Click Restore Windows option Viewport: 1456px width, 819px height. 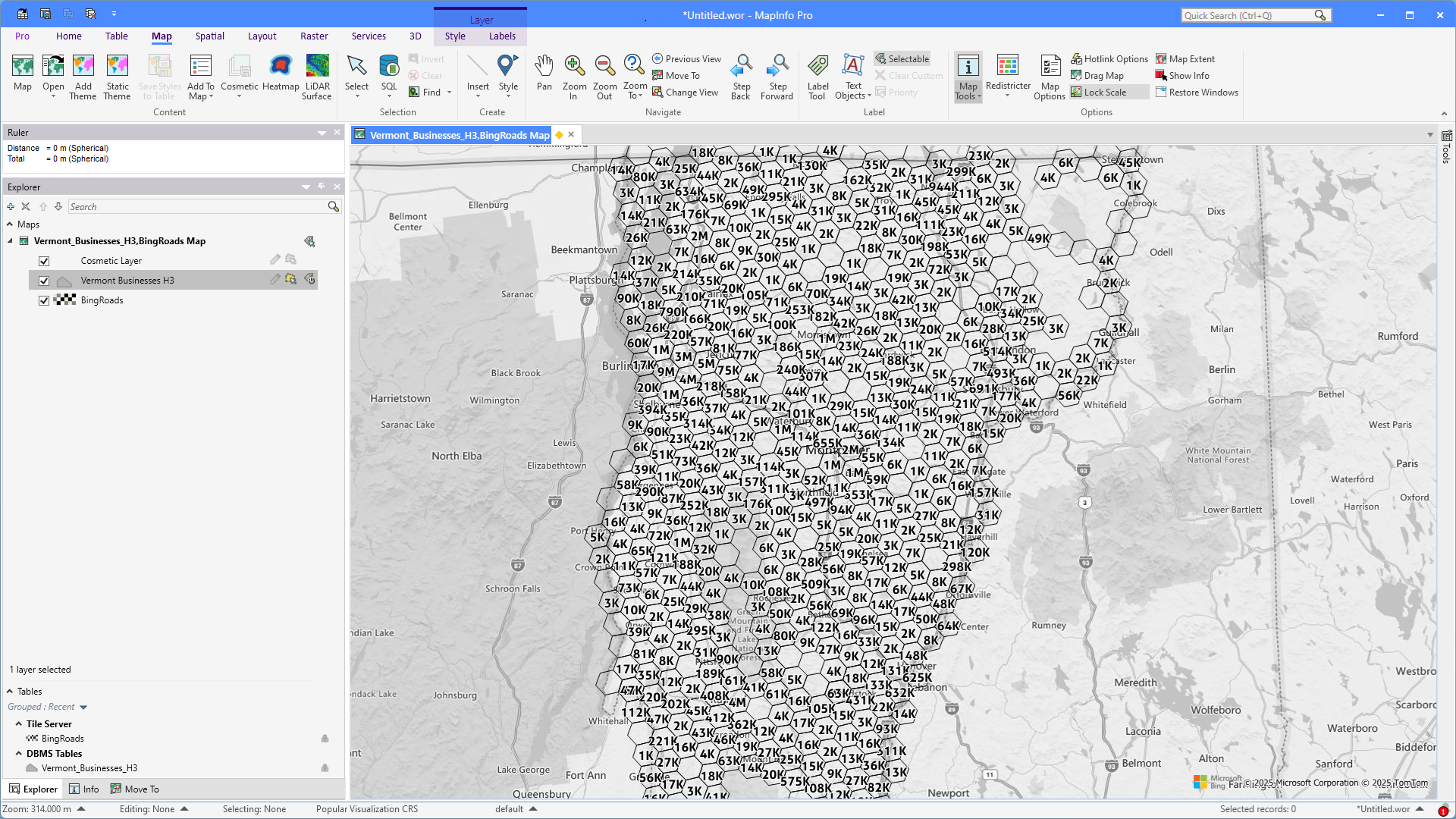[x=1197, y=93]
